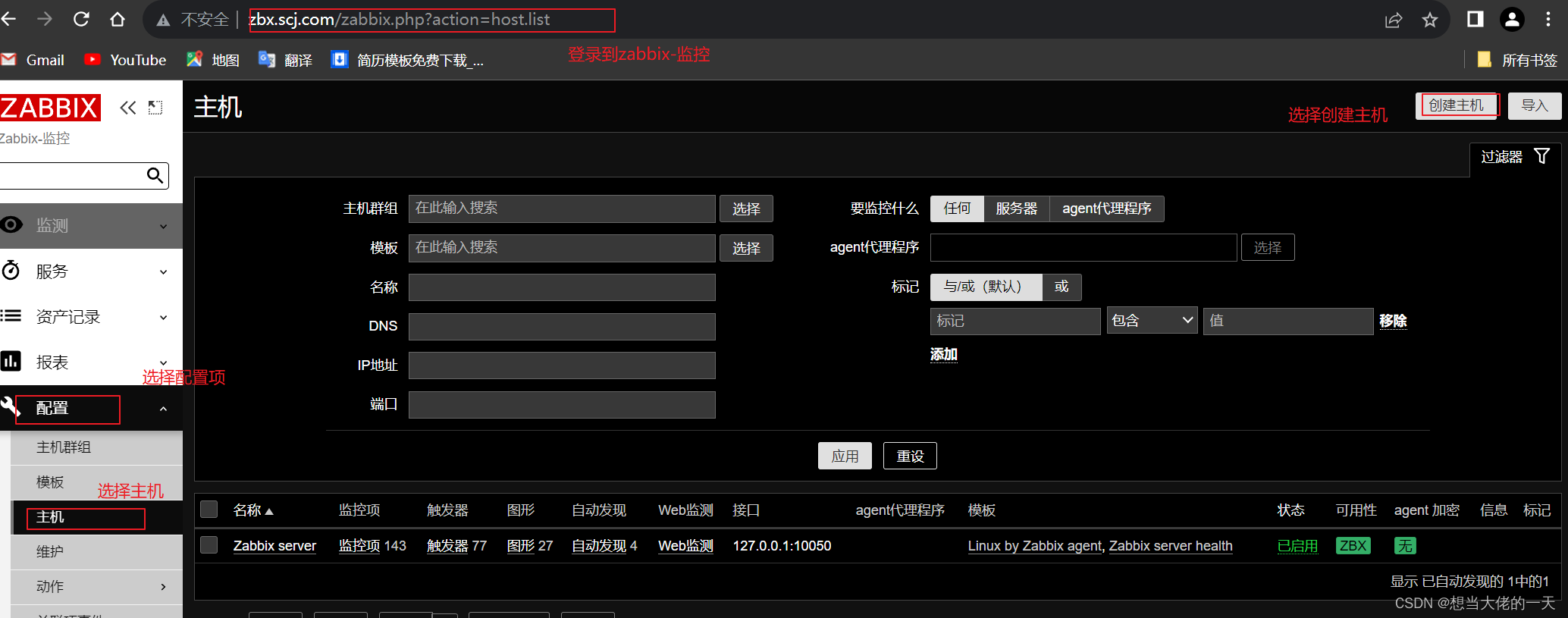Click the not secure warning icon

click(x=163, y=20)
